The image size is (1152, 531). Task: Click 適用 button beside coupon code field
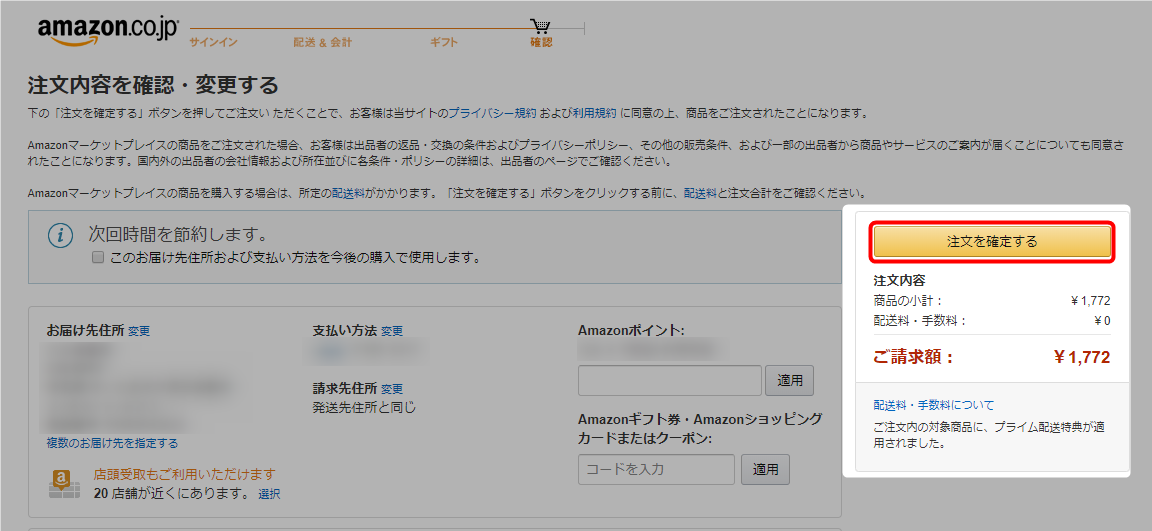(x=766, y=469)
